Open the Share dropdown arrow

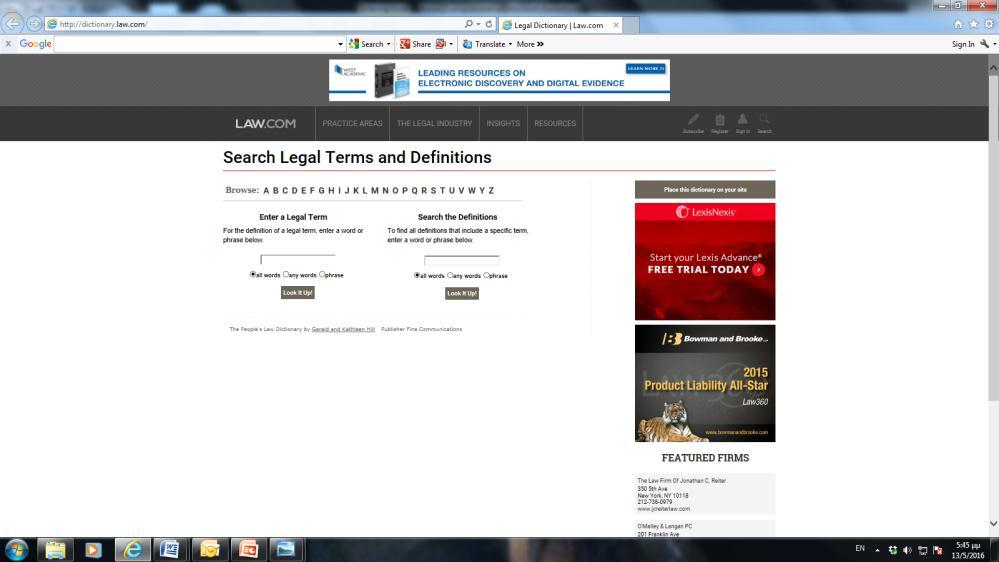point(451,44)
